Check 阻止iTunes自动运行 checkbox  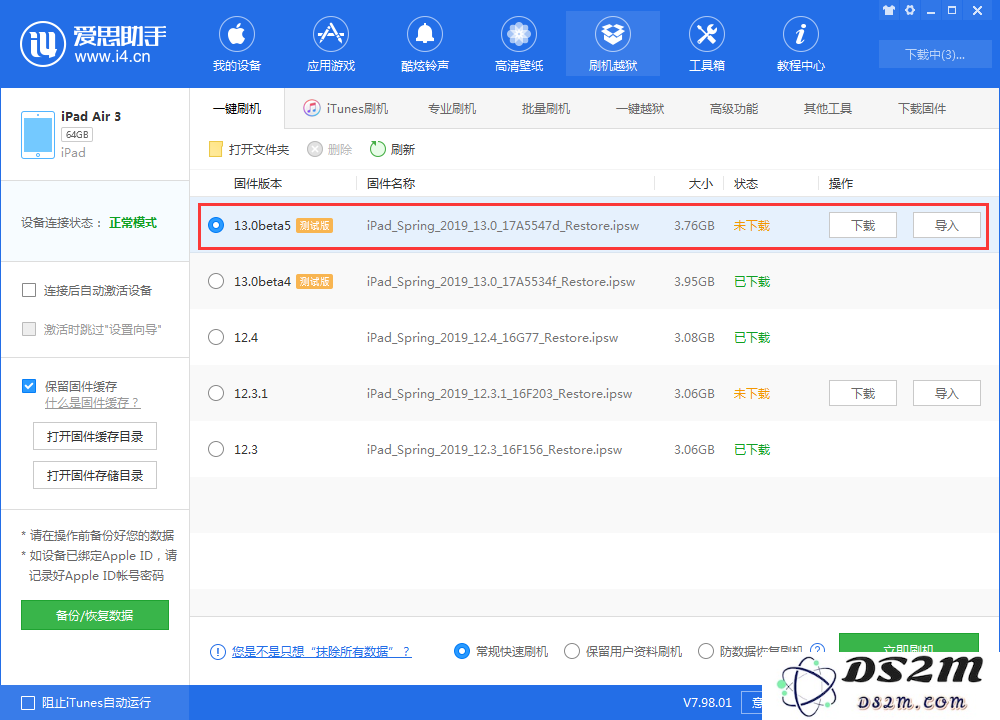tap(28, 703)
